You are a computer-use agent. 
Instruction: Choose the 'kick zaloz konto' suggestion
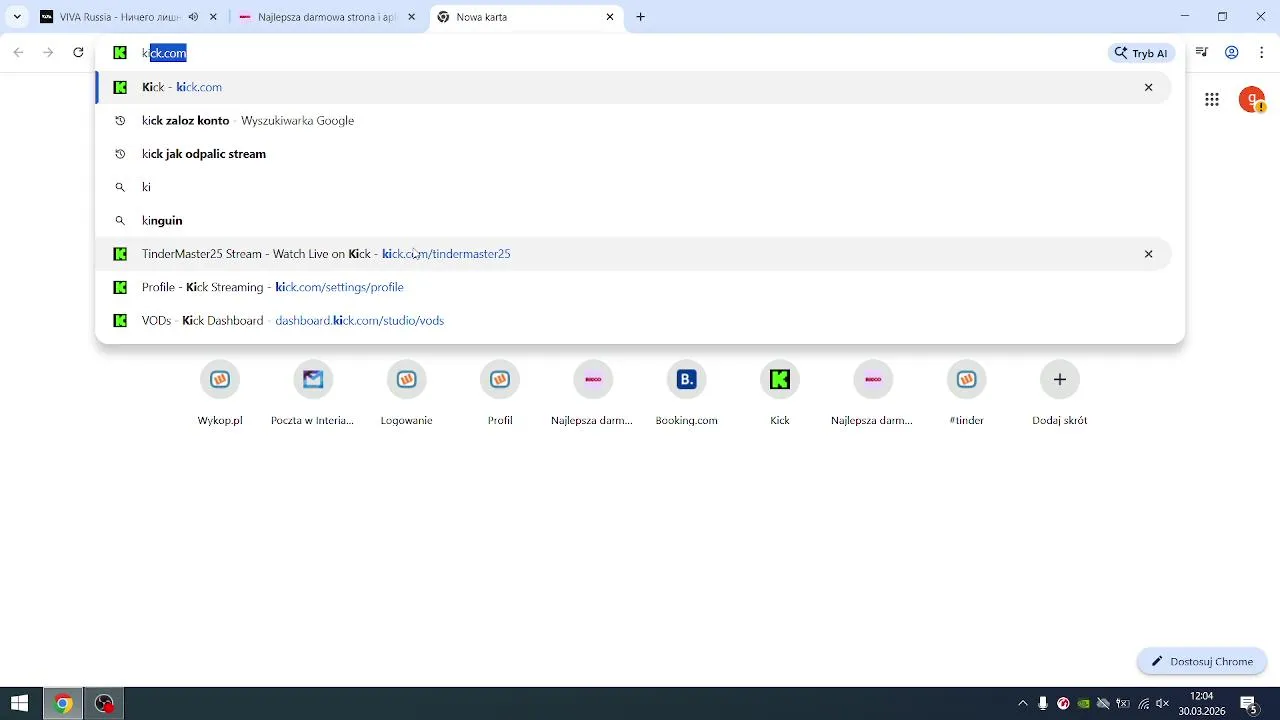tap(634, 120)
